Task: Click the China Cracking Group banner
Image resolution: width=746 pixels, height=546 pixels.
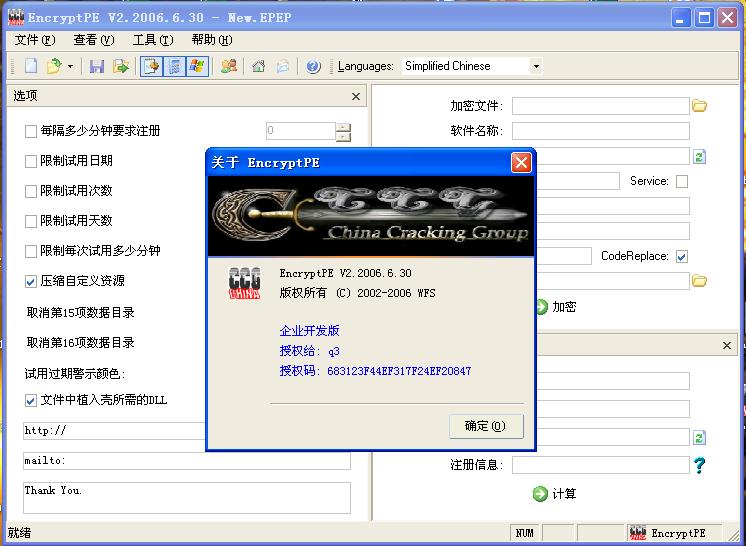Action: pos(371,216)
